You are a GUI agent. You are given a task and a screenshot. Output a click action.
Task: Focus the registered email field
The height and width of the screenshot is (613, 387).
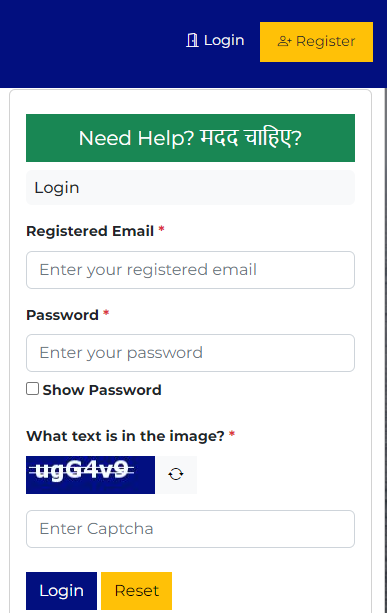pyautogui.click(x=190, y=270)
